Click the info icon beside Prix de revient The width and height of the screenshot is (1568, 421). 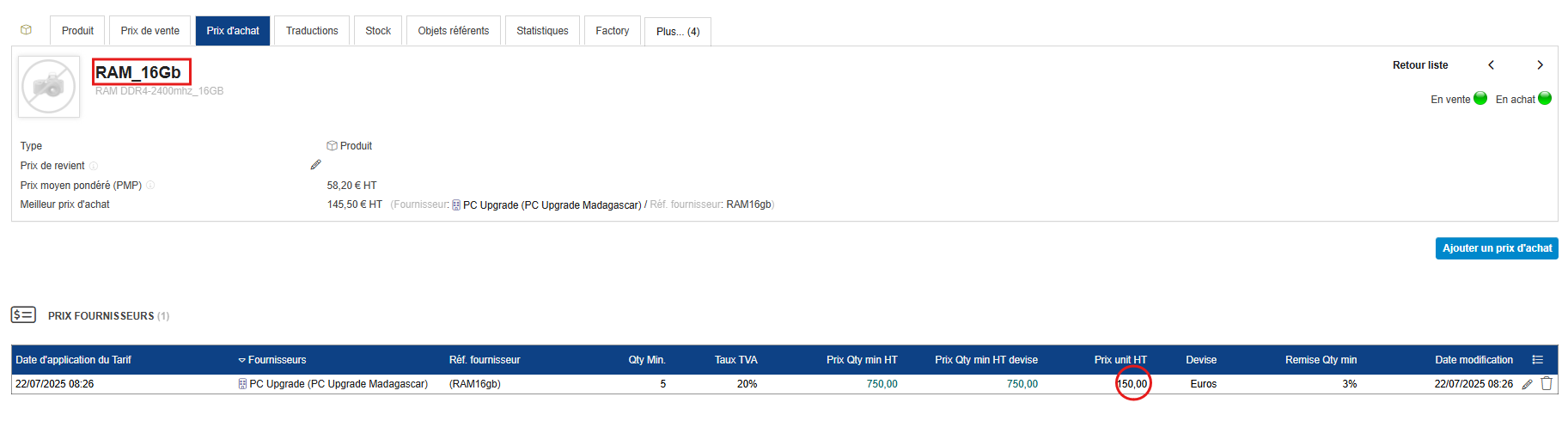click(94, 166)
